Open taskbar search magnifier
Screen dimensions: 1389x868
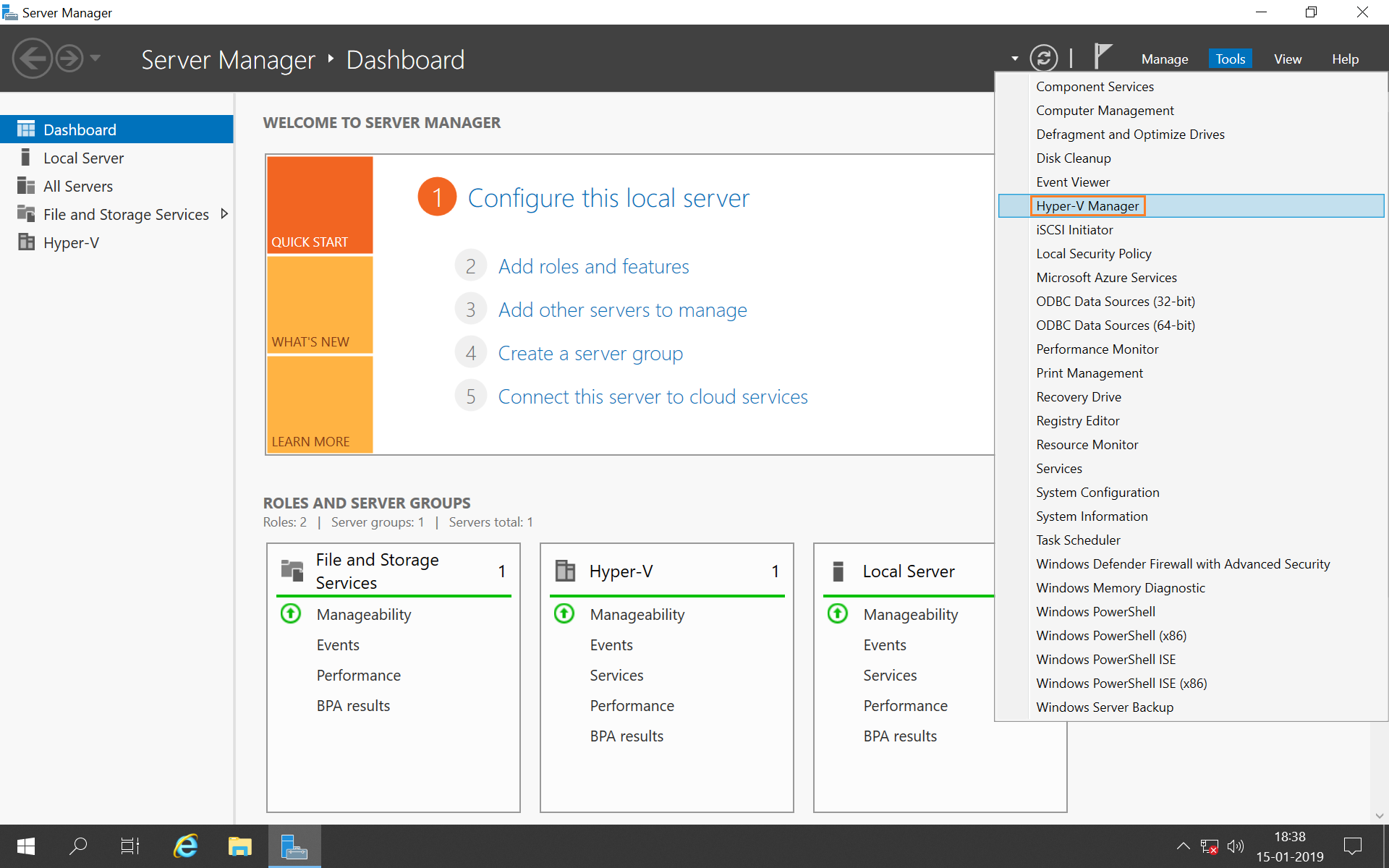point(78,846)
